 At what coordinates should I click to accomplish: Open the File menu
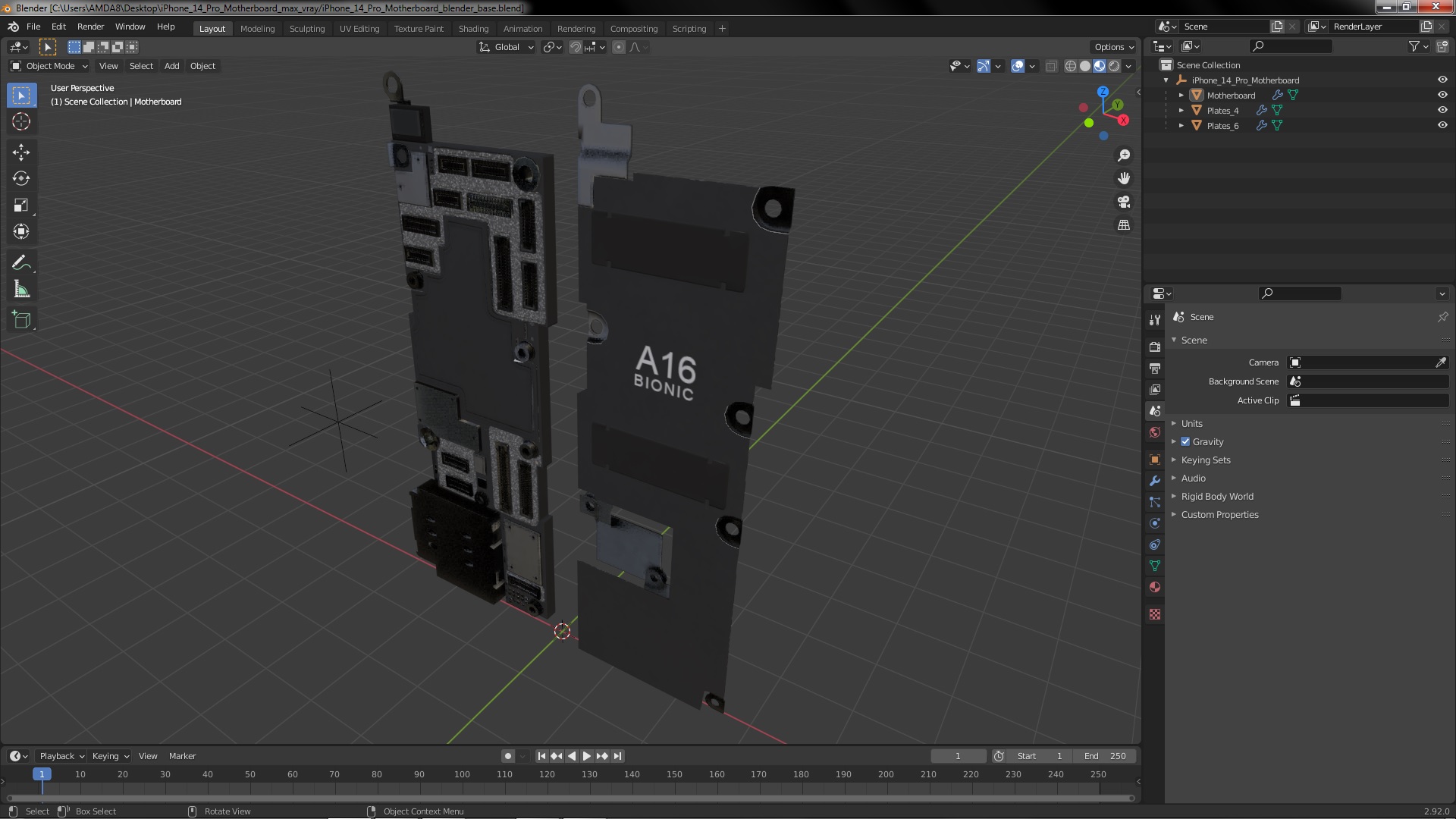33,27
